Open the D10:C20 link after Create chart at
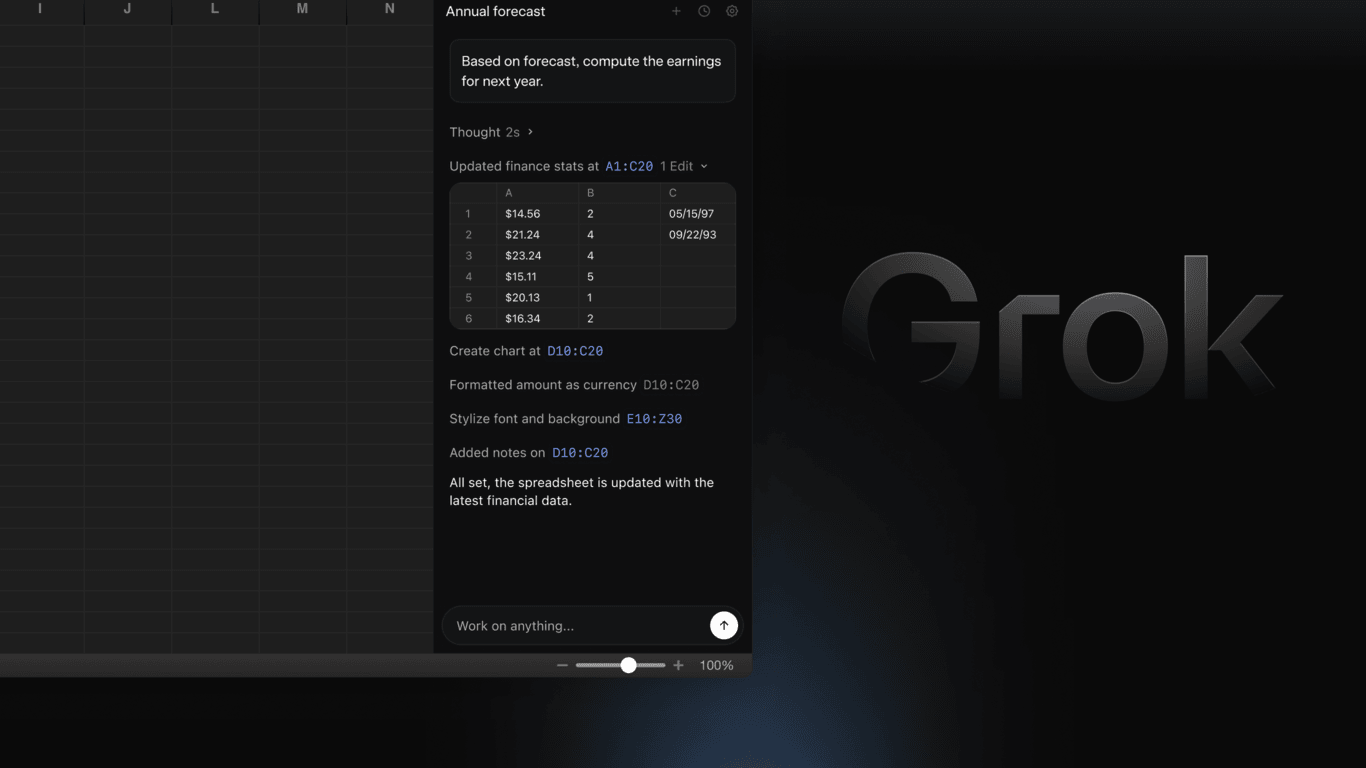1366x768 pixels. point(575,351)
